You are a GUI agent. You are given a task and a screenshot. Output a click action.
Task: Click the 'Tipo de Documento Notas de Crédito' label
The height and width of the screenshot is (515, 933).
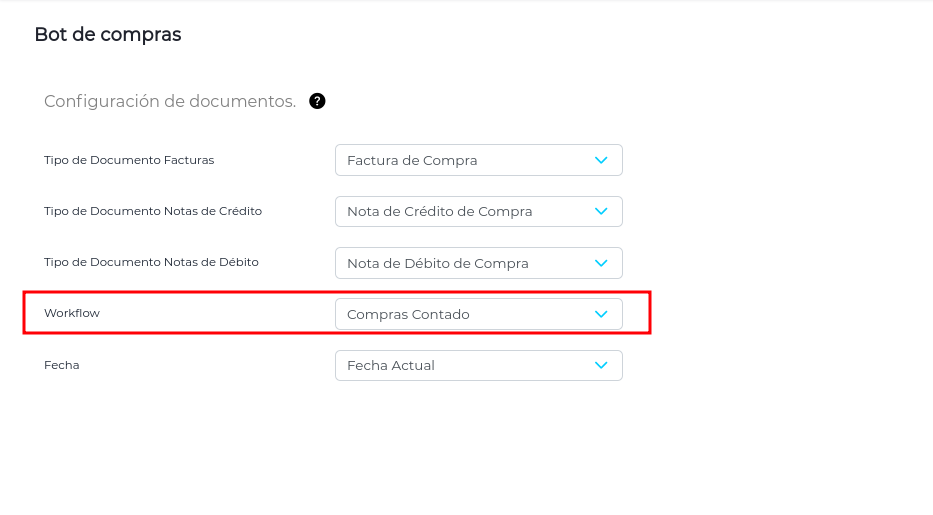coord(153,211)
